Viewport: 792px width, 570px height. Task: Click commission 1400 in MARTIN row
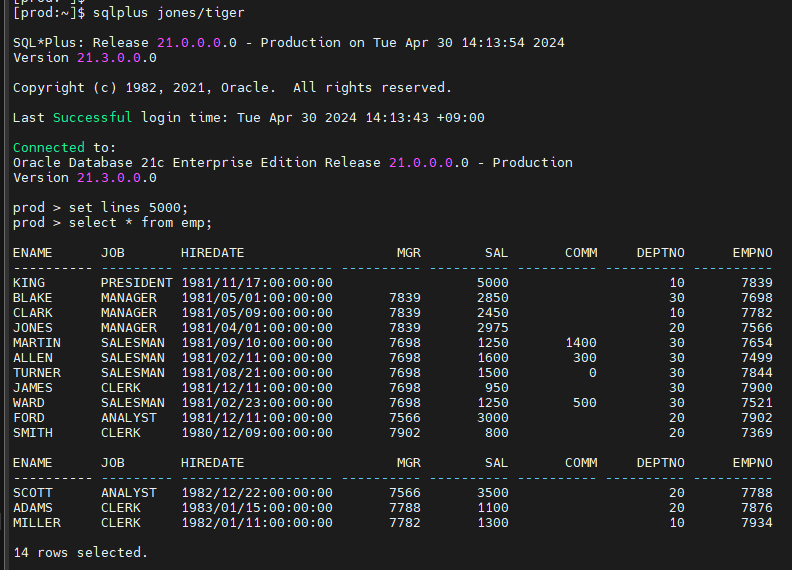click(581, 343)
